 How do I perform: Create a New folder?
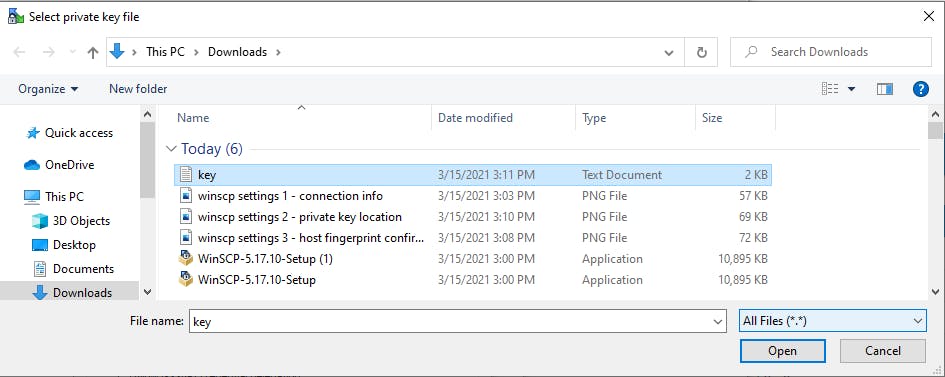click(x=138, y=89)
